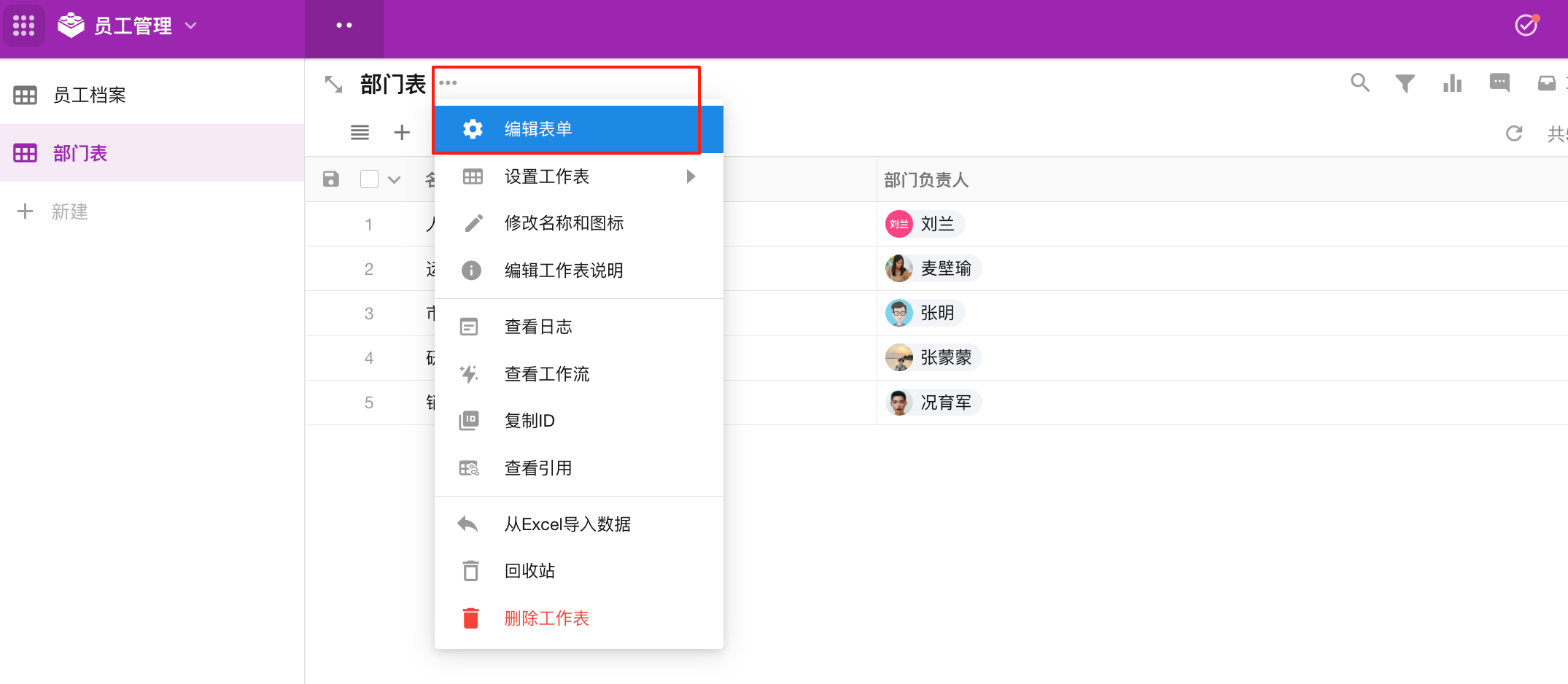Choose 查看工作流 menu entry
The height and width of the screenshot is (684, 1568).
(579, 374)
